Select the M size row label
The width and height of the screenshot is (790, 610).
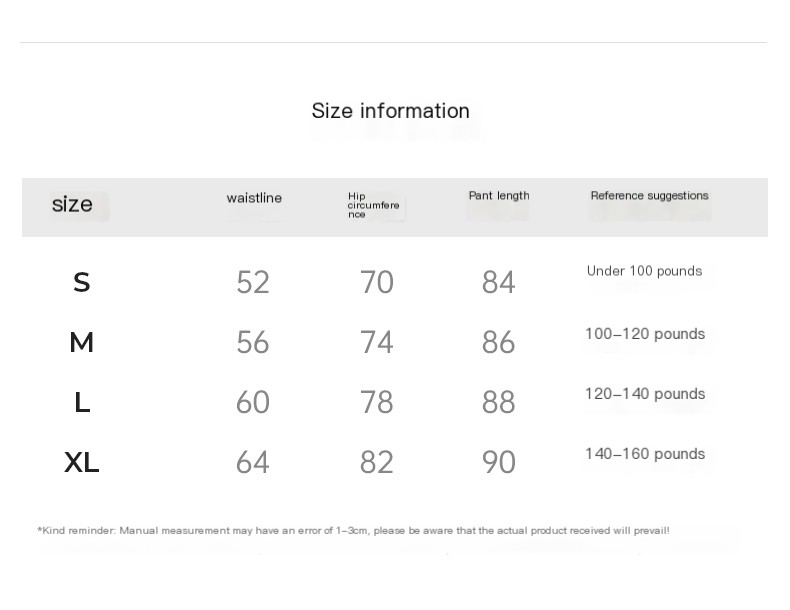coord(82,343)
